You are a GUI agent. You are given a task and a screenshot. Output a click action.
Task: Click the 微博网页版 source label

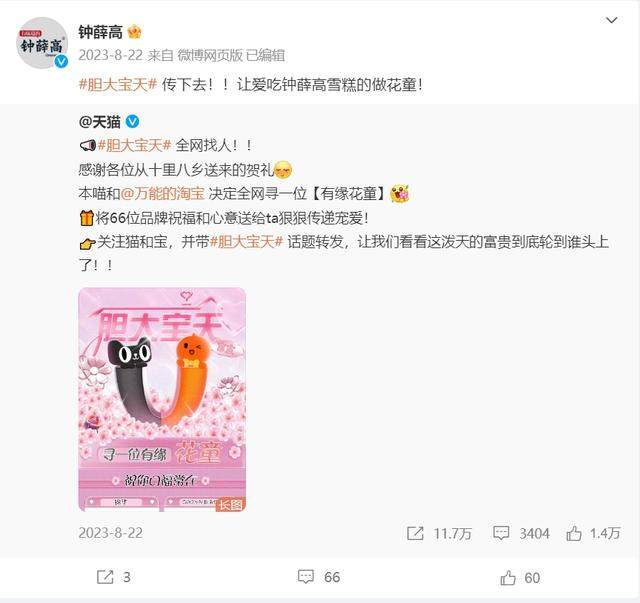[210, 55]
